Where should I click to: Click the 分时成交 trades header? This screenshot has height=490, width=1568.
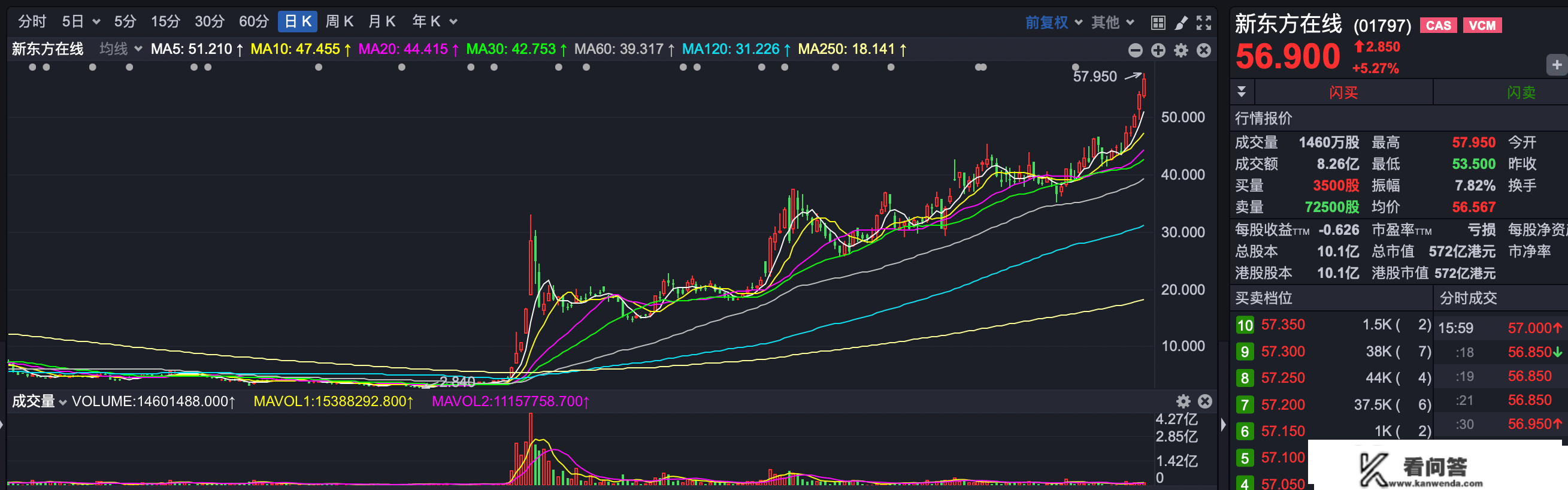[x=1467, y=298]
